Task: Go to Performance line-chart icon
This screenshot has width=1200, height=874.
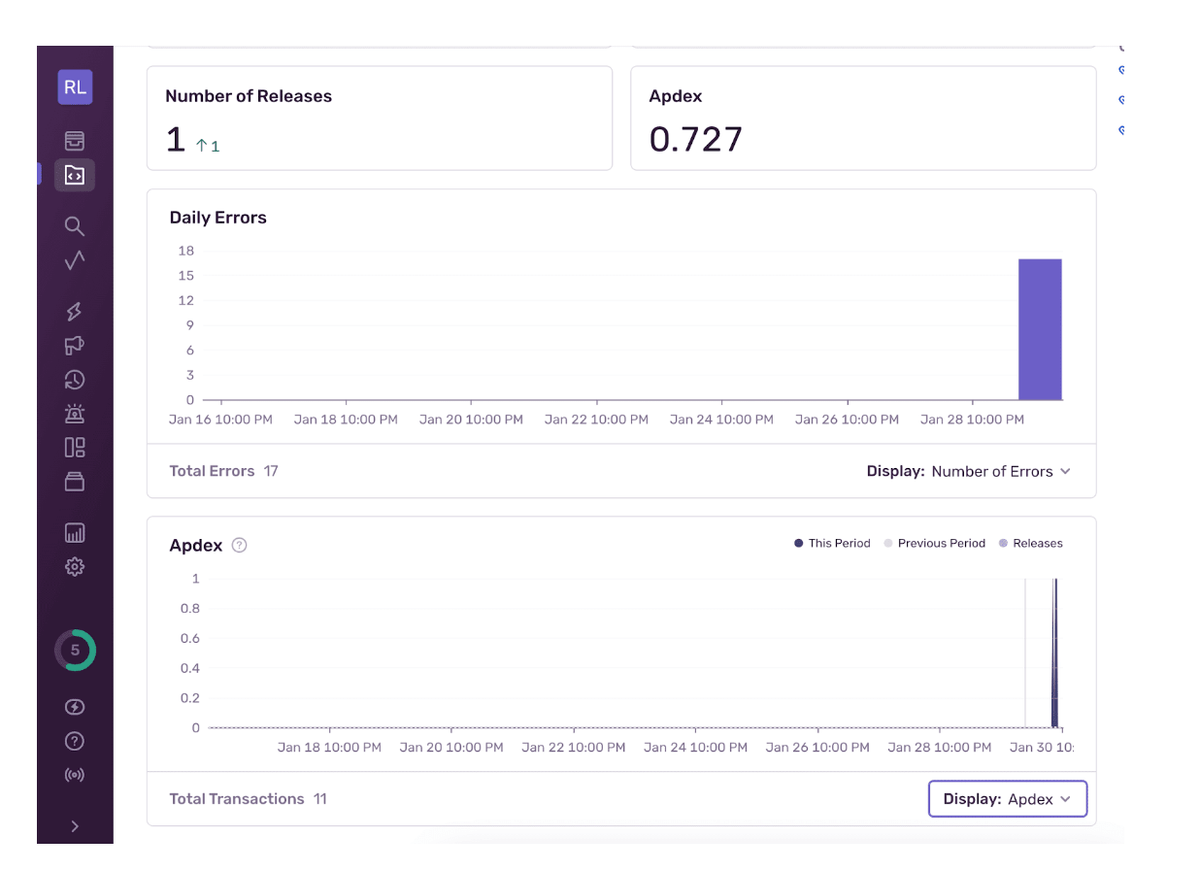Action: click(75, 261)
